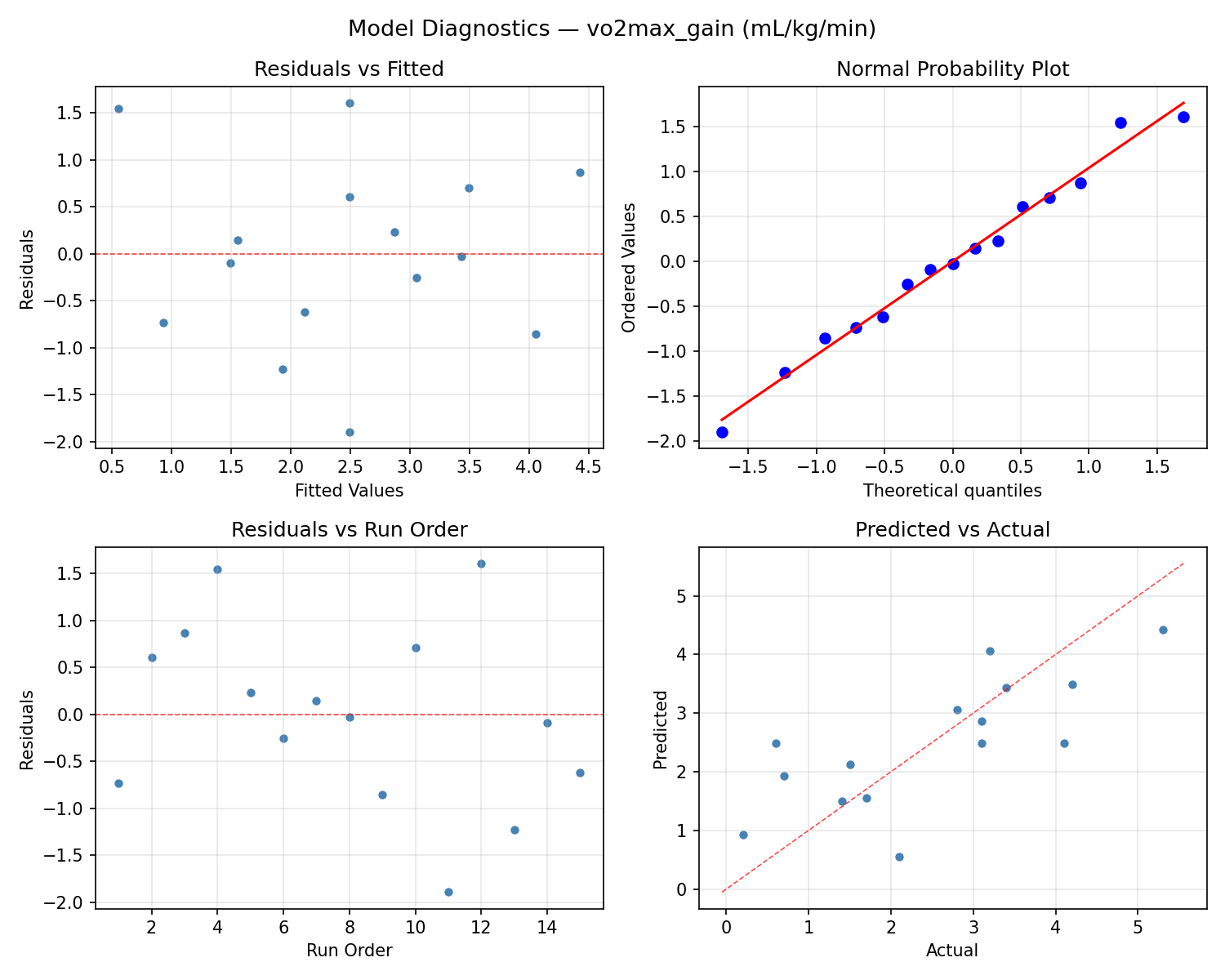Image resolution: width=1225 pixels, height=980 pixels.
Task: Collapse the Predicted vs Actual subplot
Action: coord(953,528)
